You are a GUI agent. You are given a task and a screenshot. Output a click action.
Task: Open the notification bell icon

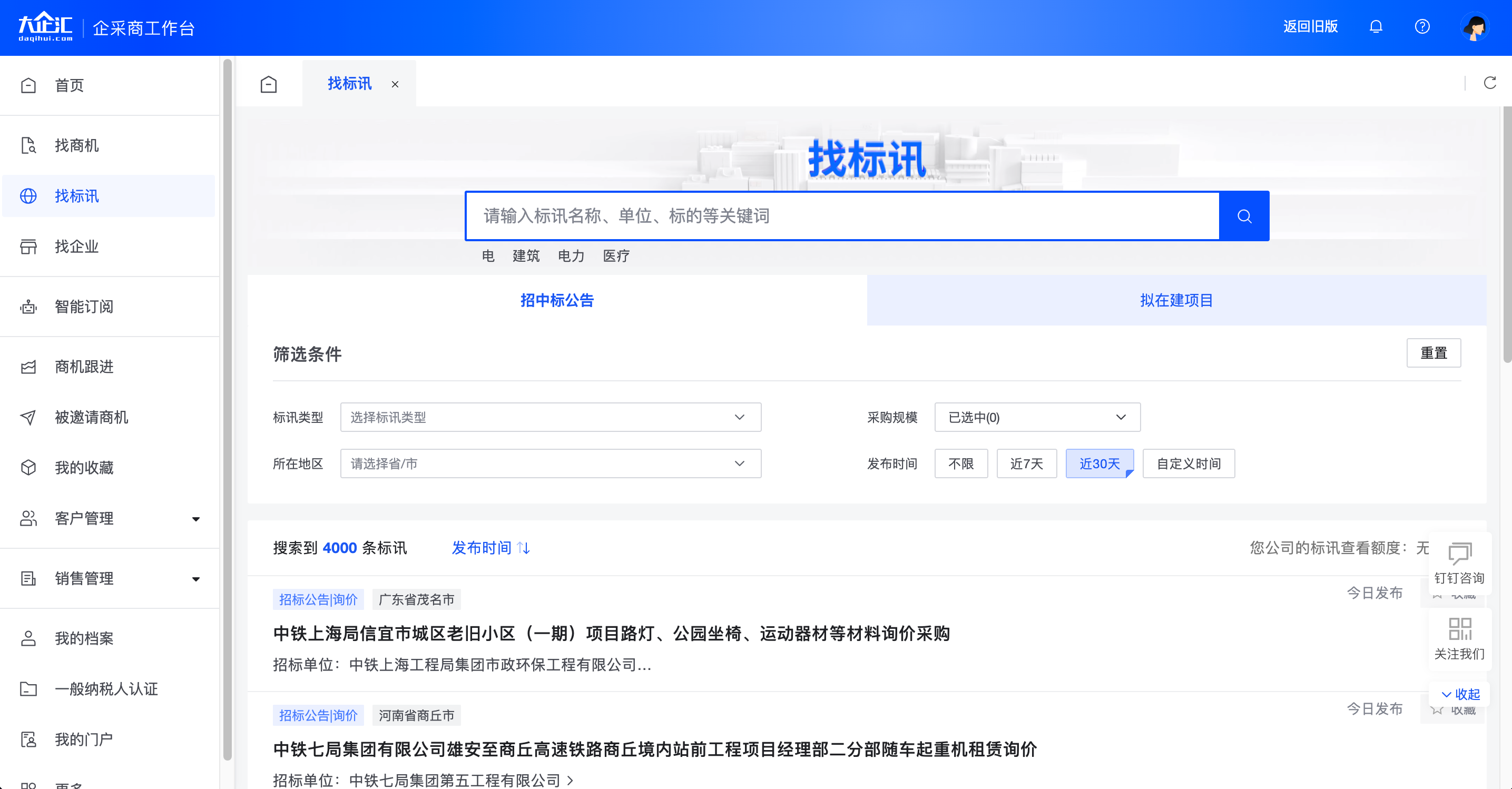coord(1376,26)
